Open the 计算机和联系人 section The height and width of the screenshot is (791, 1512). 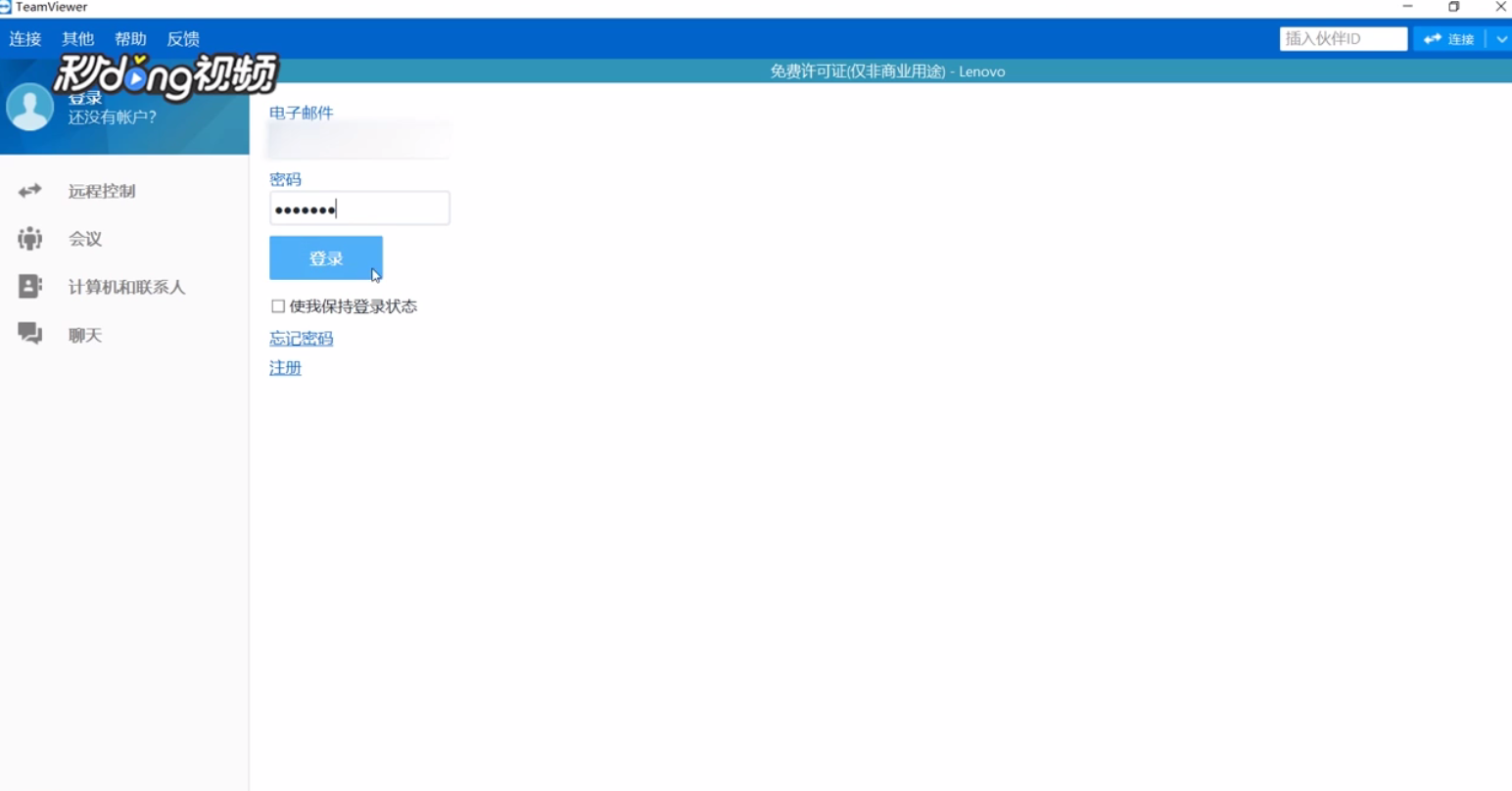pyautogui.click(x=124, y=287)
